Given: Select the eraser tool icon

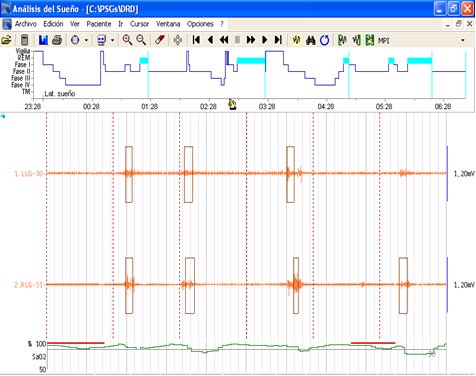Looking at the screenshot, I should click(160, 40).
